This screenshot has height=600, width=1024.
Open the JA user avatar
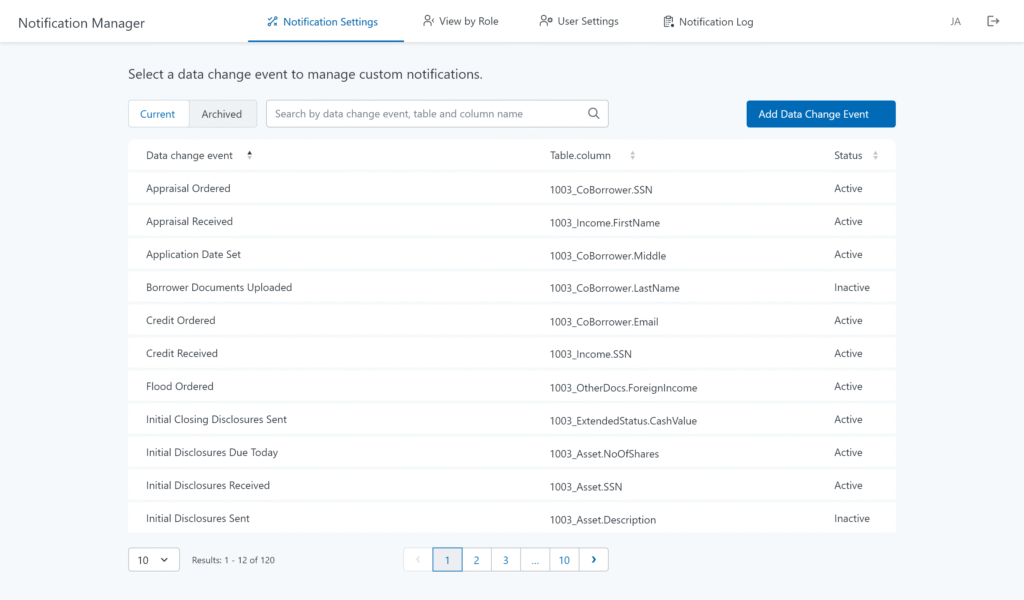tap(955, 21)
